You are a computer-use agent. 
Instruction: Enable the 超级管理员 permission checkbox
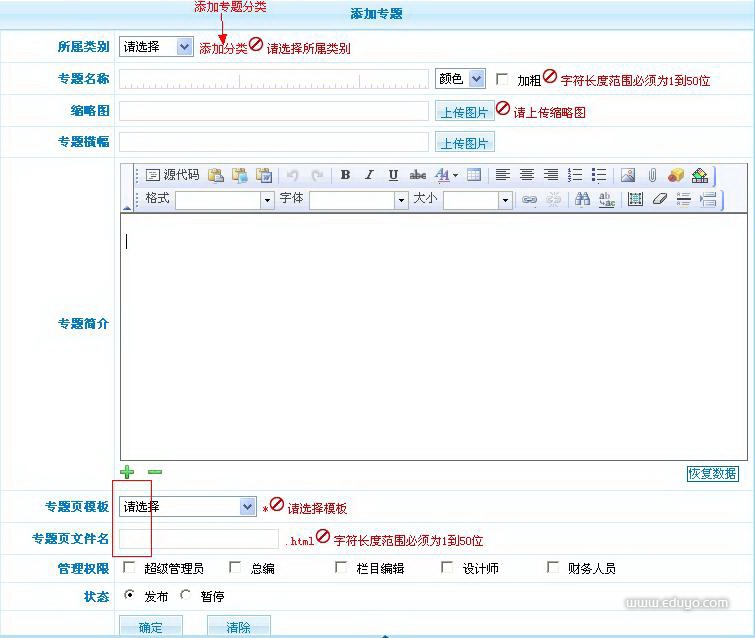pos(128,567)
